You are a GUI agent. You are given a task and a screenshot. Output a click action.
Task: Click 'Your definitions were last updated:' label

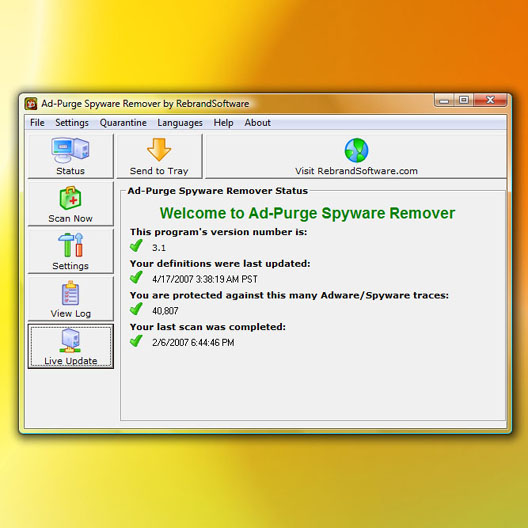pyautogui.click(x=220, y=264)
